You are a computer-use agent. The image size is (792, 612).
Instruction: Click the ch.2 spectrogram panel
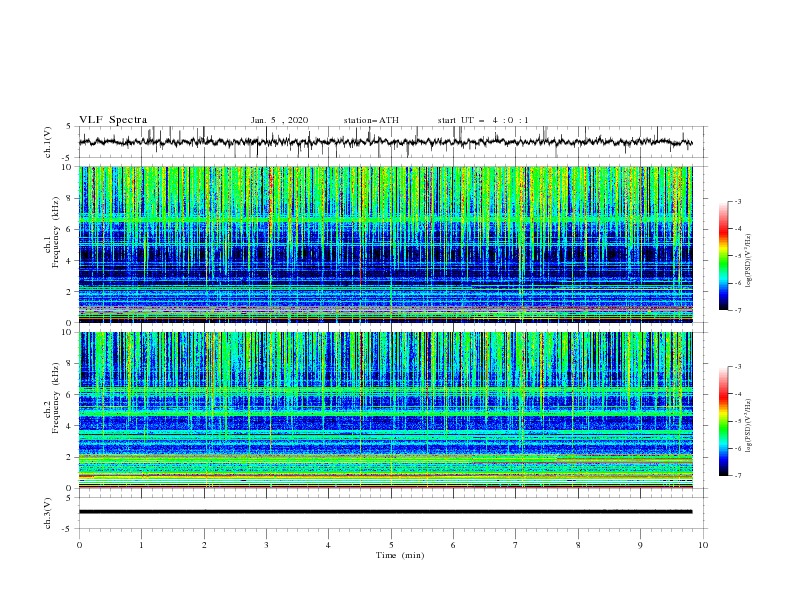(x=386, y=410)
